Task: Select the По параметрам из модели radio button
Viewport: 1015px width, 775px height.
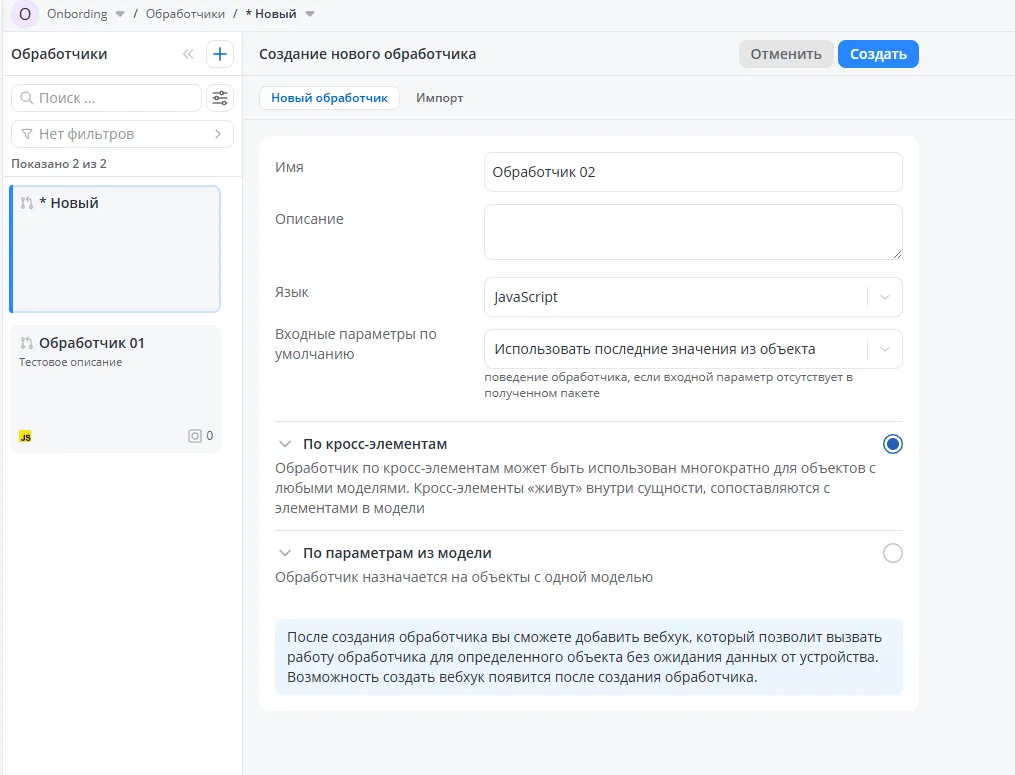Action: click(893, 552)
